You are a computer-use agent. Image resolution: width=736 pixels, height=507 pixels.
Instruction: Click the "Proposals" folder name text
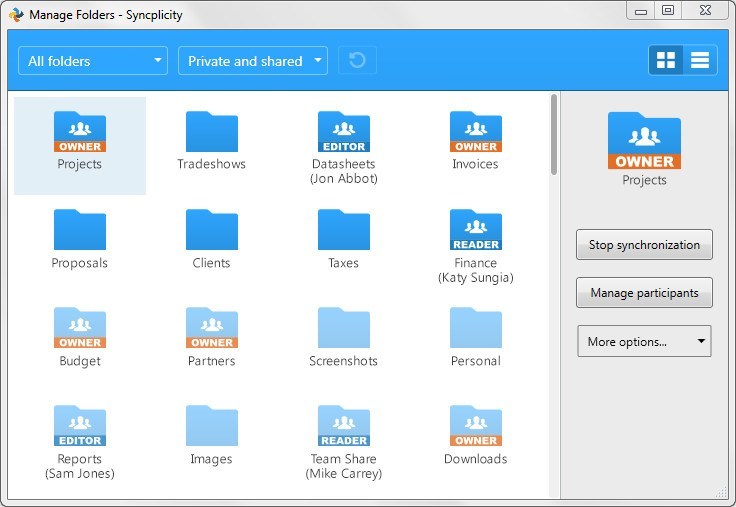tap(80, 263)
